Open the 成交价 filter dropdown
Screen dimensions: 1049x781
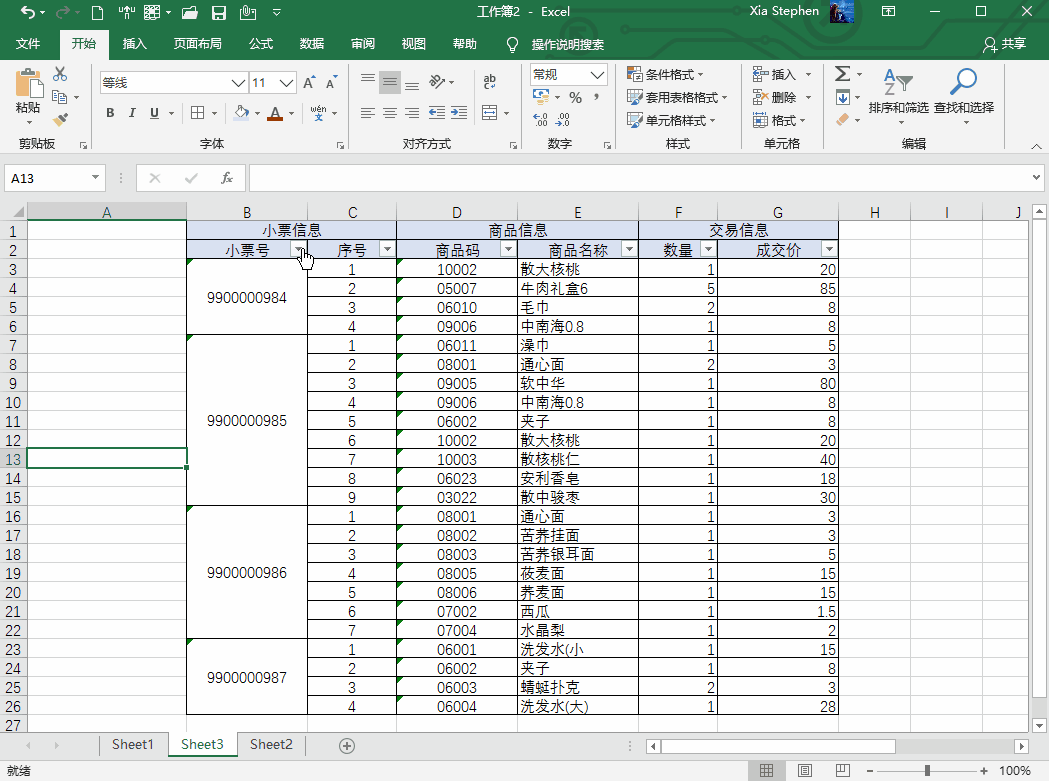pyautogui.click(x=830, y=250)
